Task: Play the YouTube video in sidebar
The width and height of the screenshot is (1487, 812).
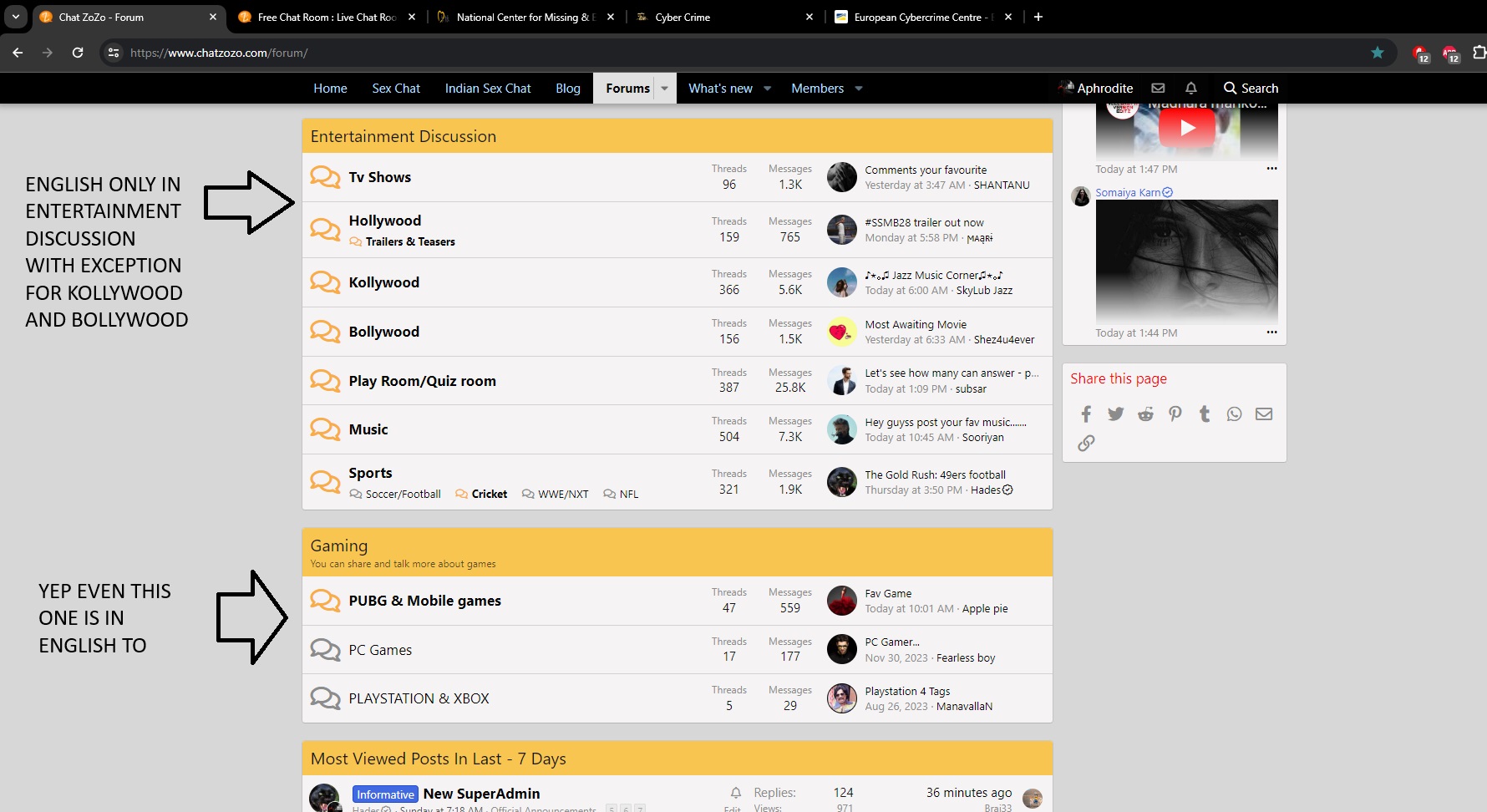Action: click(x=1186, y=128)
